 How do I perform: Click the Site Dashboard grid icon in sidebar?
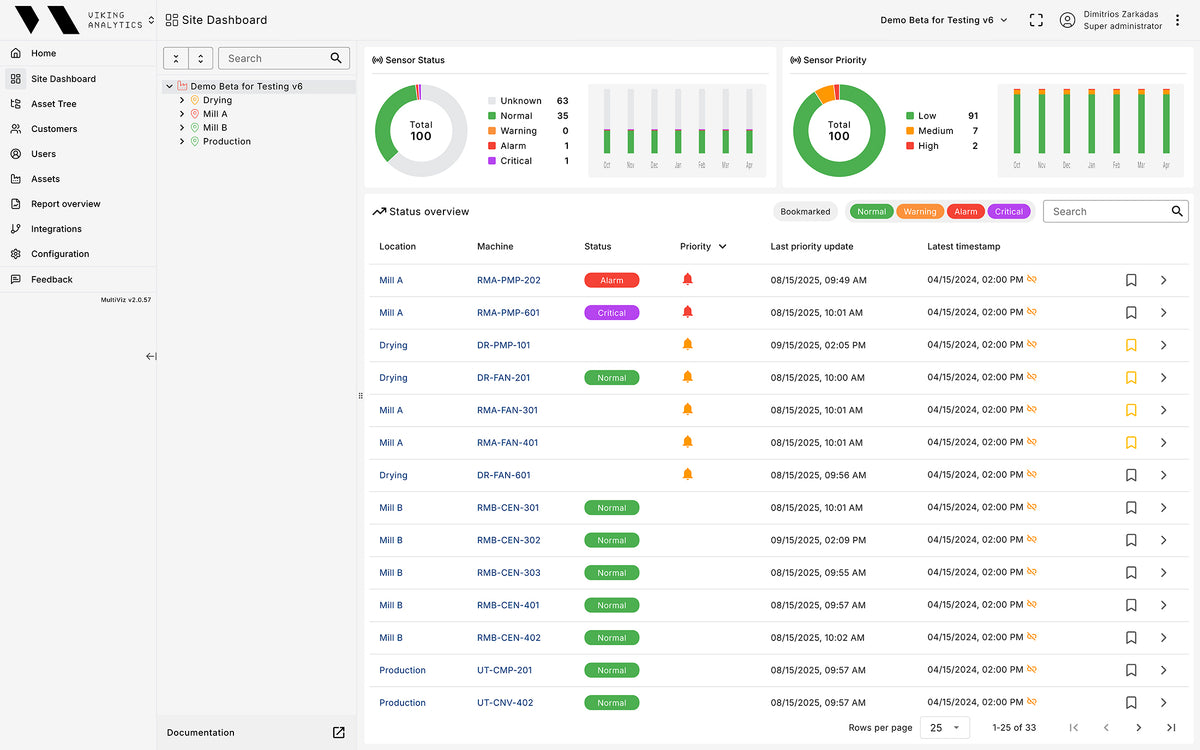pyautogui.click(x=15, y=79)
